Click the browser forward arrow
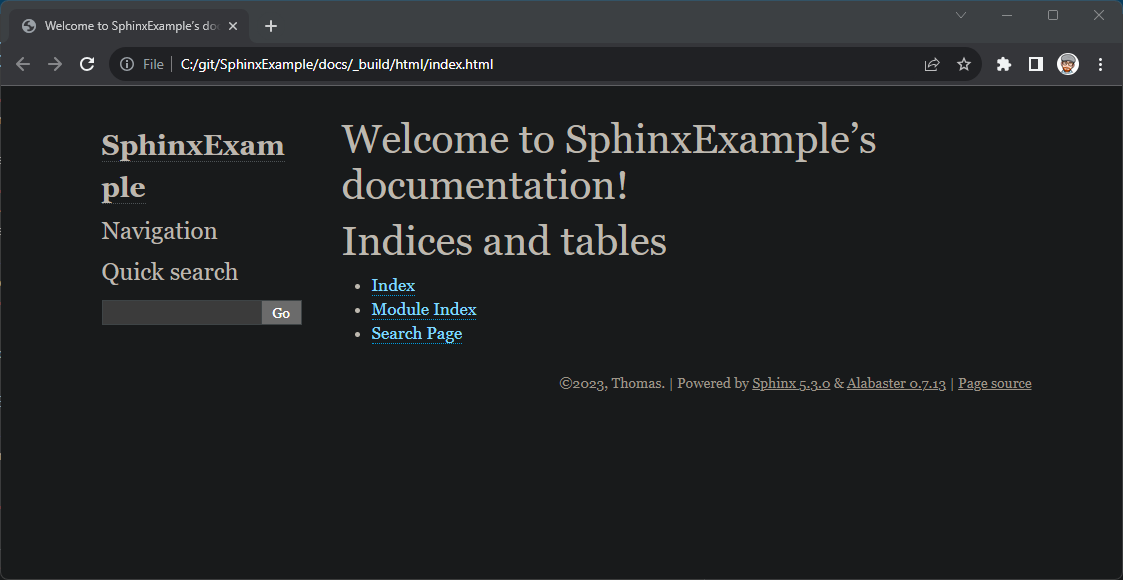 (54, 64)
